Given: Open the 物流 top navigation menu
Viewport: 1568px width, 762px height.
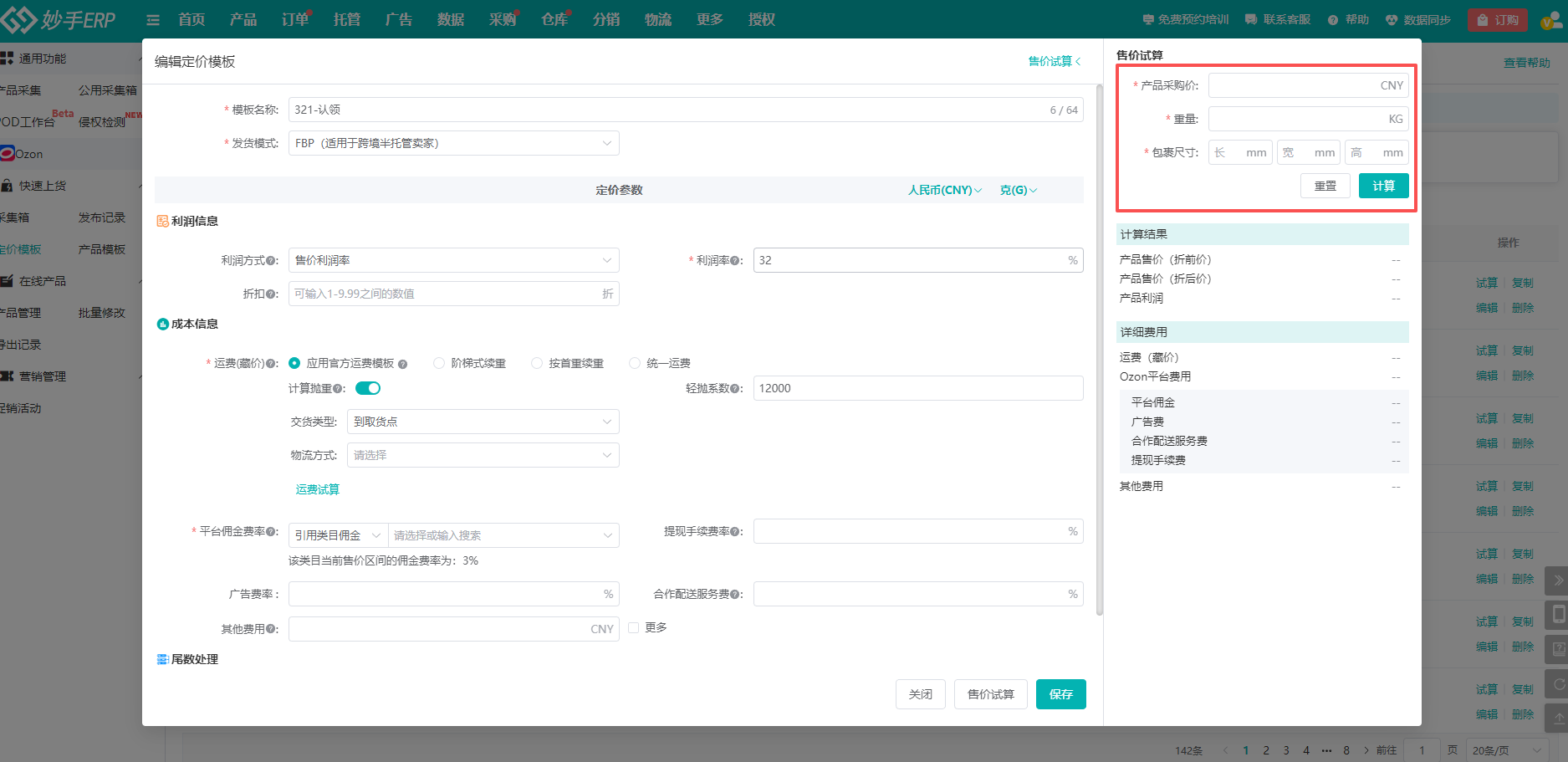Looking at the screenshot, I should (657, 19).
